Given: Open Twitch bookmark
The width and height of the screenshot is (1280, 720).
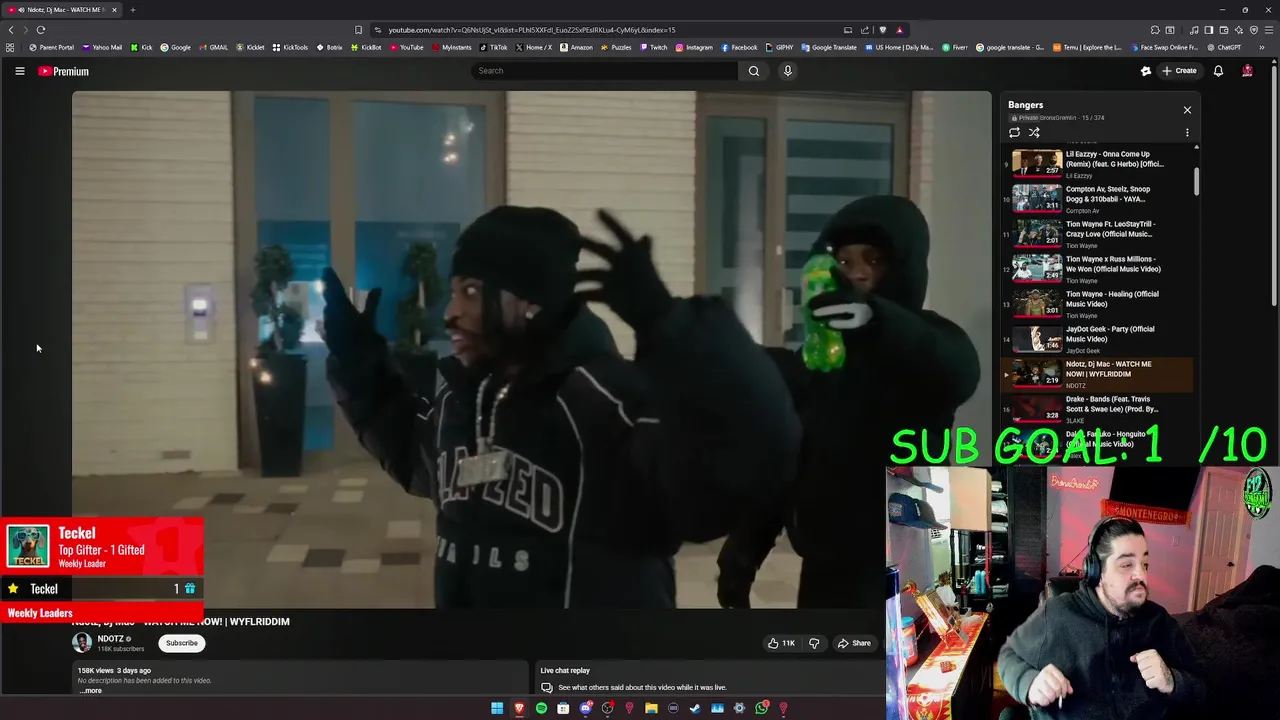Looking at the screenshot, I should tap(653, 47).
